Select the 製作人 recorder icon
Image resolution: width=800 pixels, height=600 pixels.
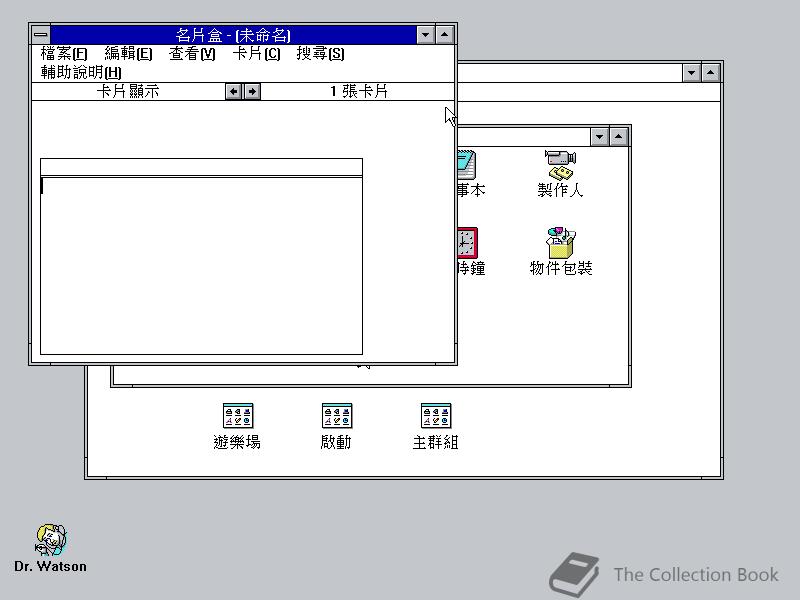tap(560, 174)
